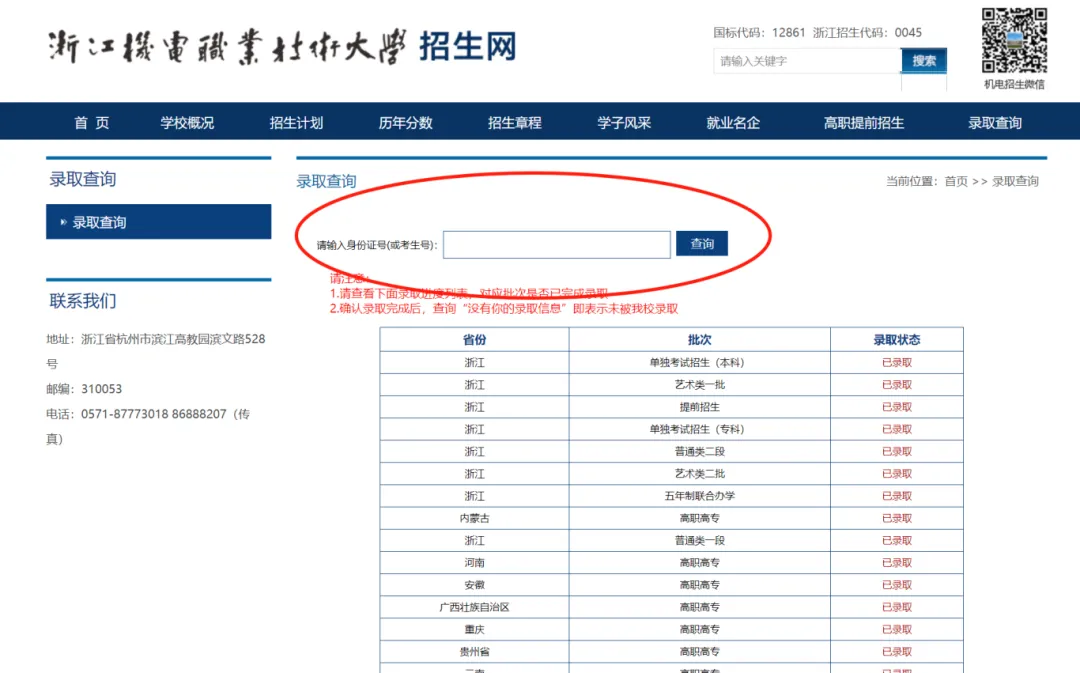This screenshot has width=1080, height=673.
Task: Open 历年分数 in navigation bar
Action: pos(405,123)
